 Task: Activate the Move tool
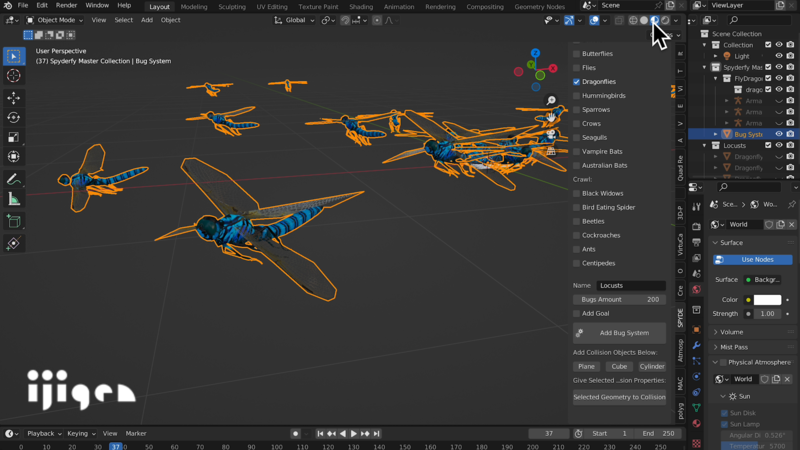(x=14, y=97)
